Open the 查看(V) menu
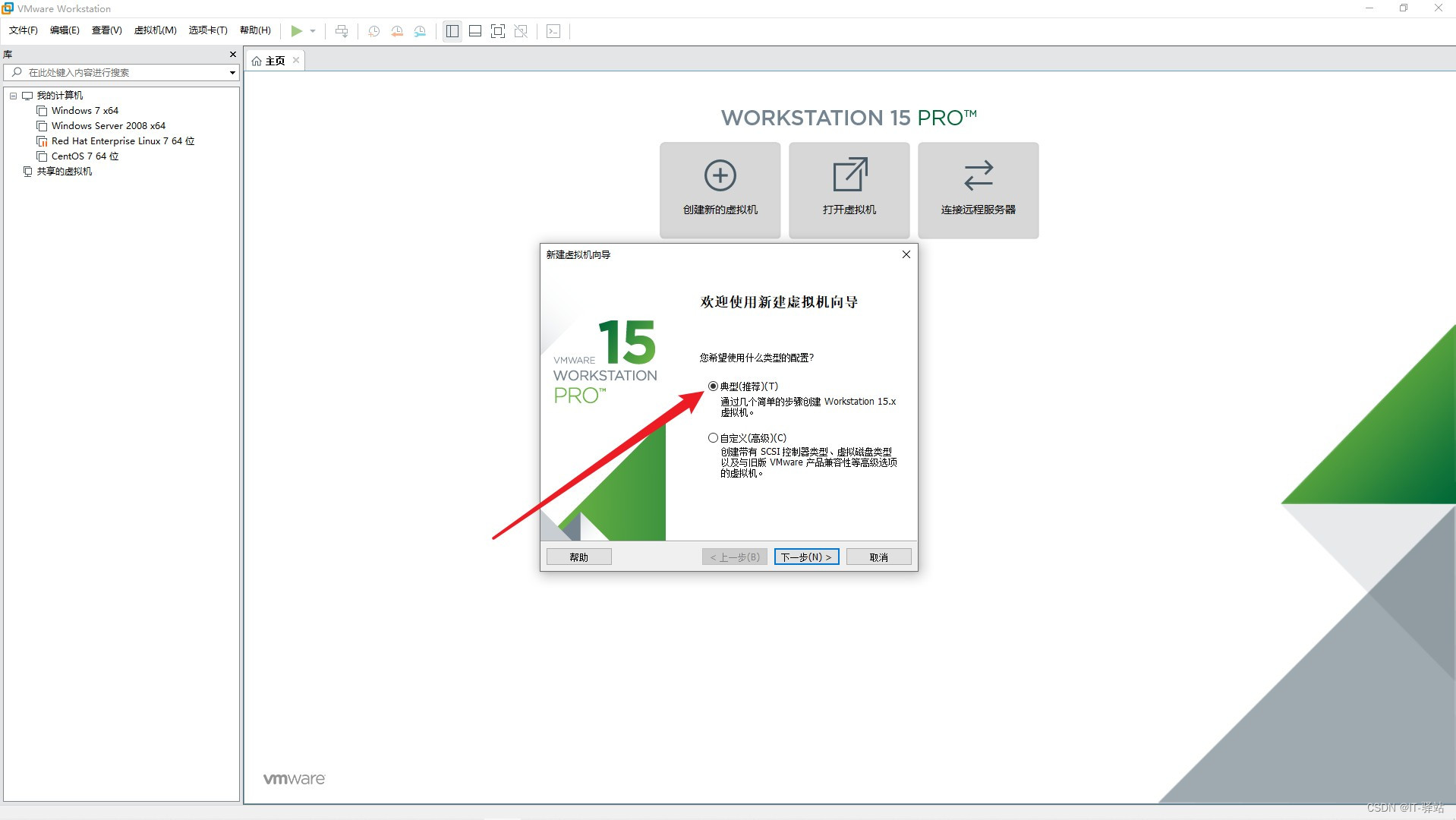The image size is (1456, 820). (x=107, y=30)
